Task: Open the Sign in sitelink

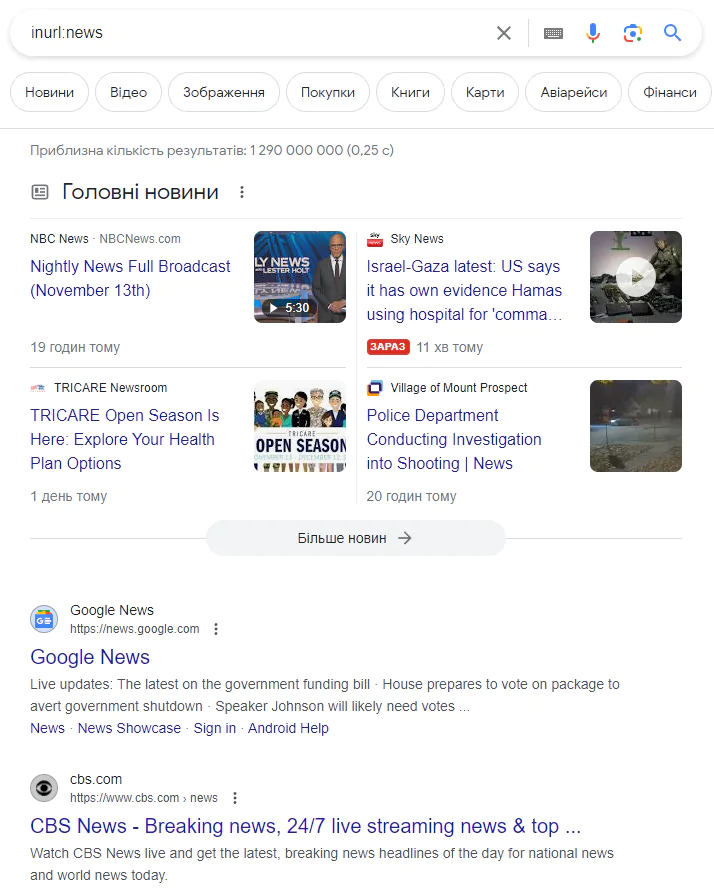Action: pyautogui.click(x=214, y=728)
